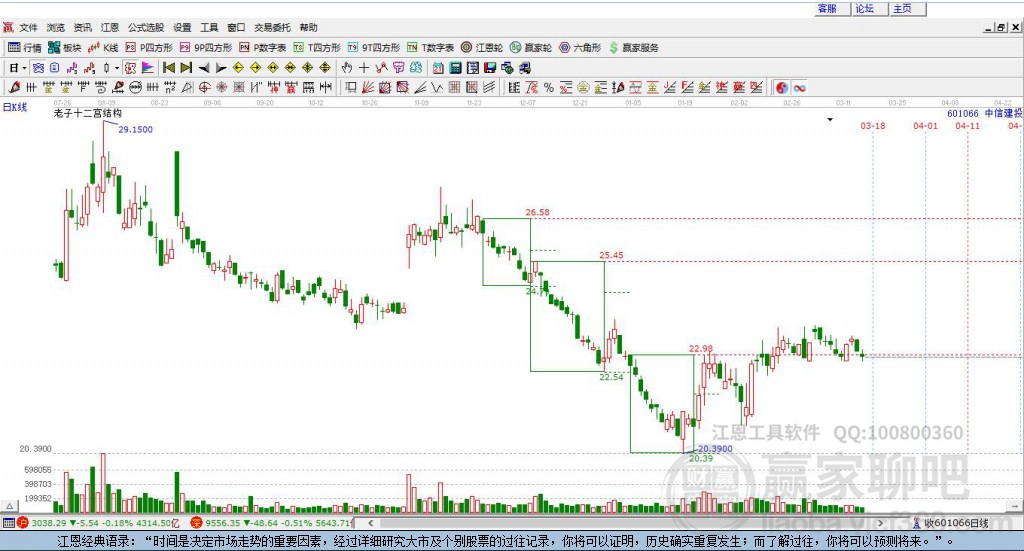
Task: Step chart left with black arrow
Action: click(204, 68)
